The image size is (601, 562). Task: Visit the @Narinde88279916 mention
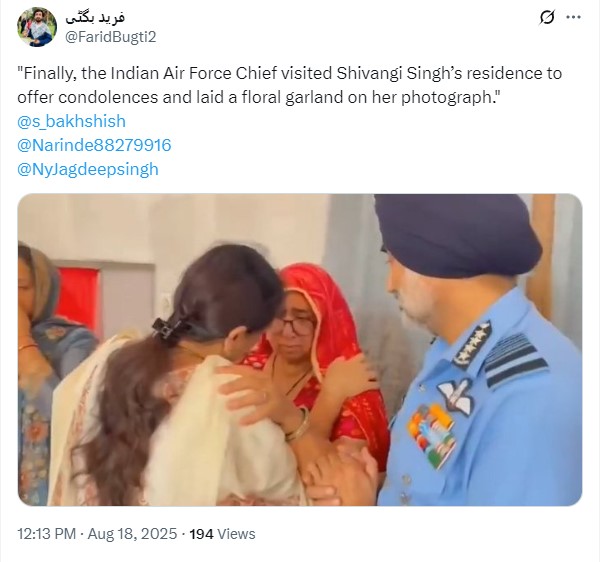pos(94,145)
